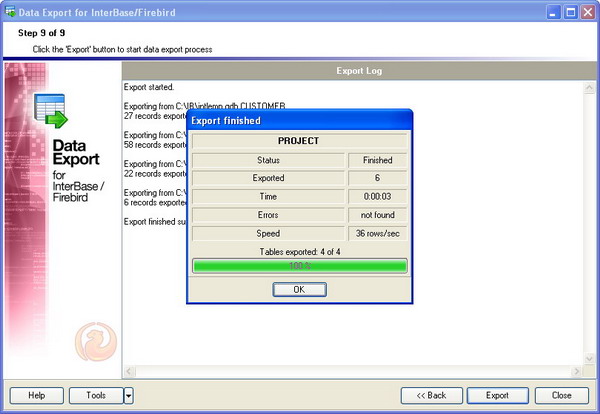Click OK in the Export finished dialog
Viewport: 600px width, 414px height.
click(299, 289)
